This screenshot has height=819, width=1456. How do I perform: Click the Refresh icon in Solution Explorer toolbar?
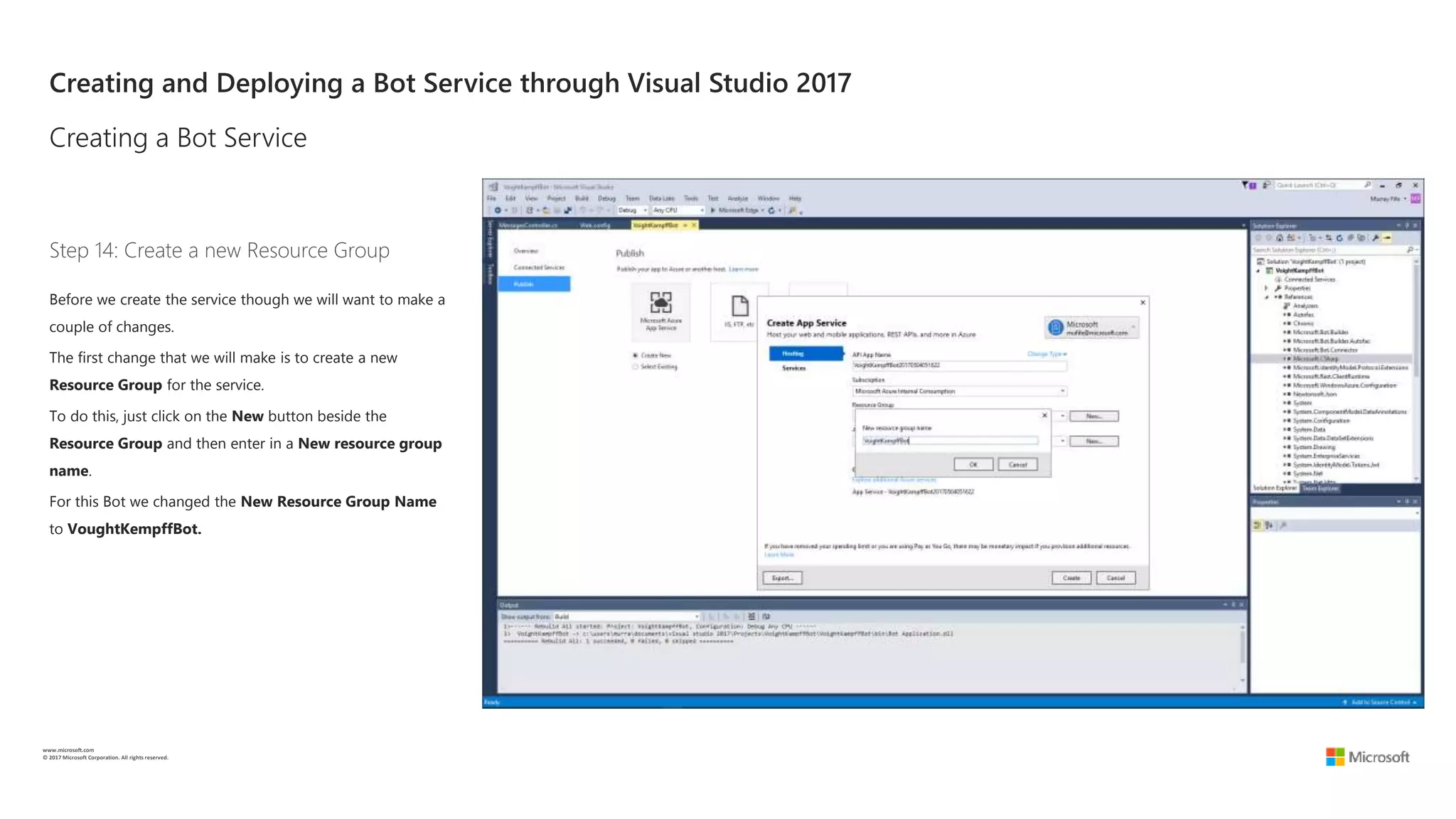(x=1339, y=238)
